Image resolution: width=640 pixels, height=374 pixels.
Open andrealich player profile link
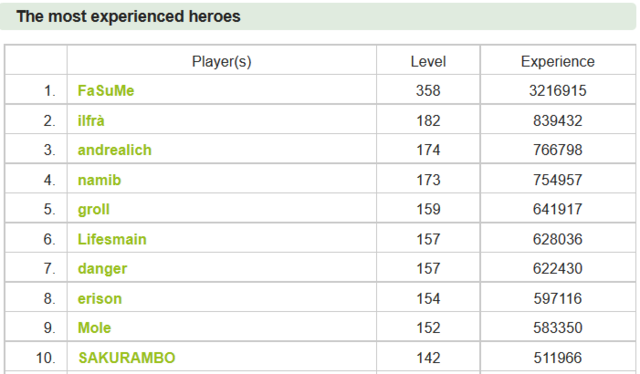[115, 150]
